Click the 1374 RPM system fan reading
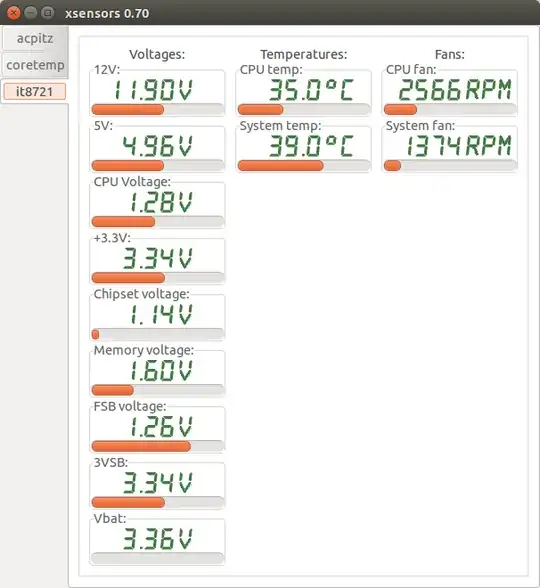 [x=459, y=146]
